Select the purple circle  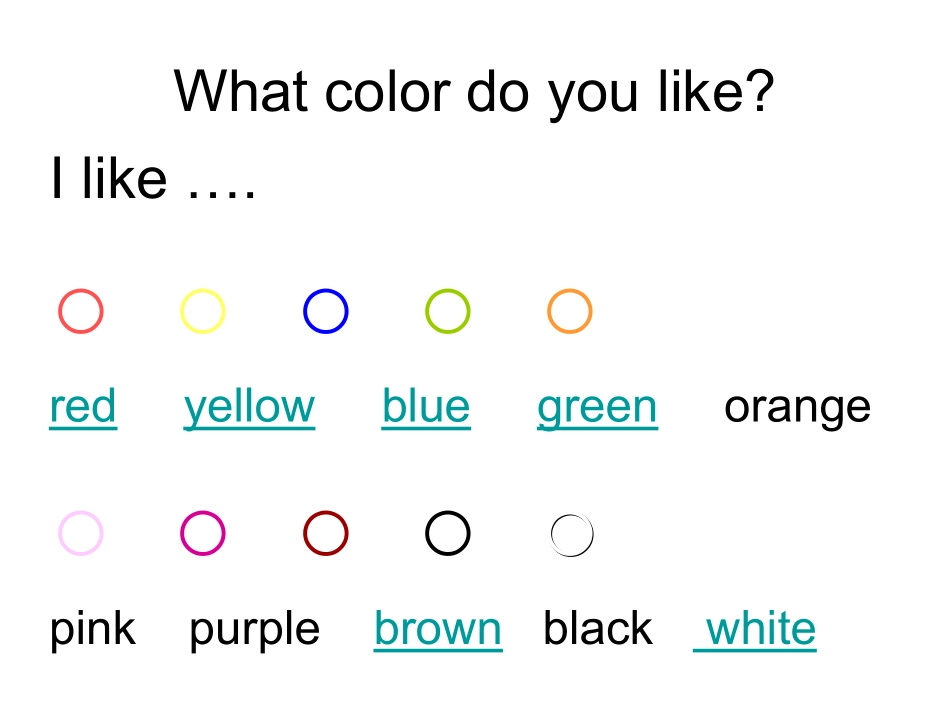click(203, 533)
